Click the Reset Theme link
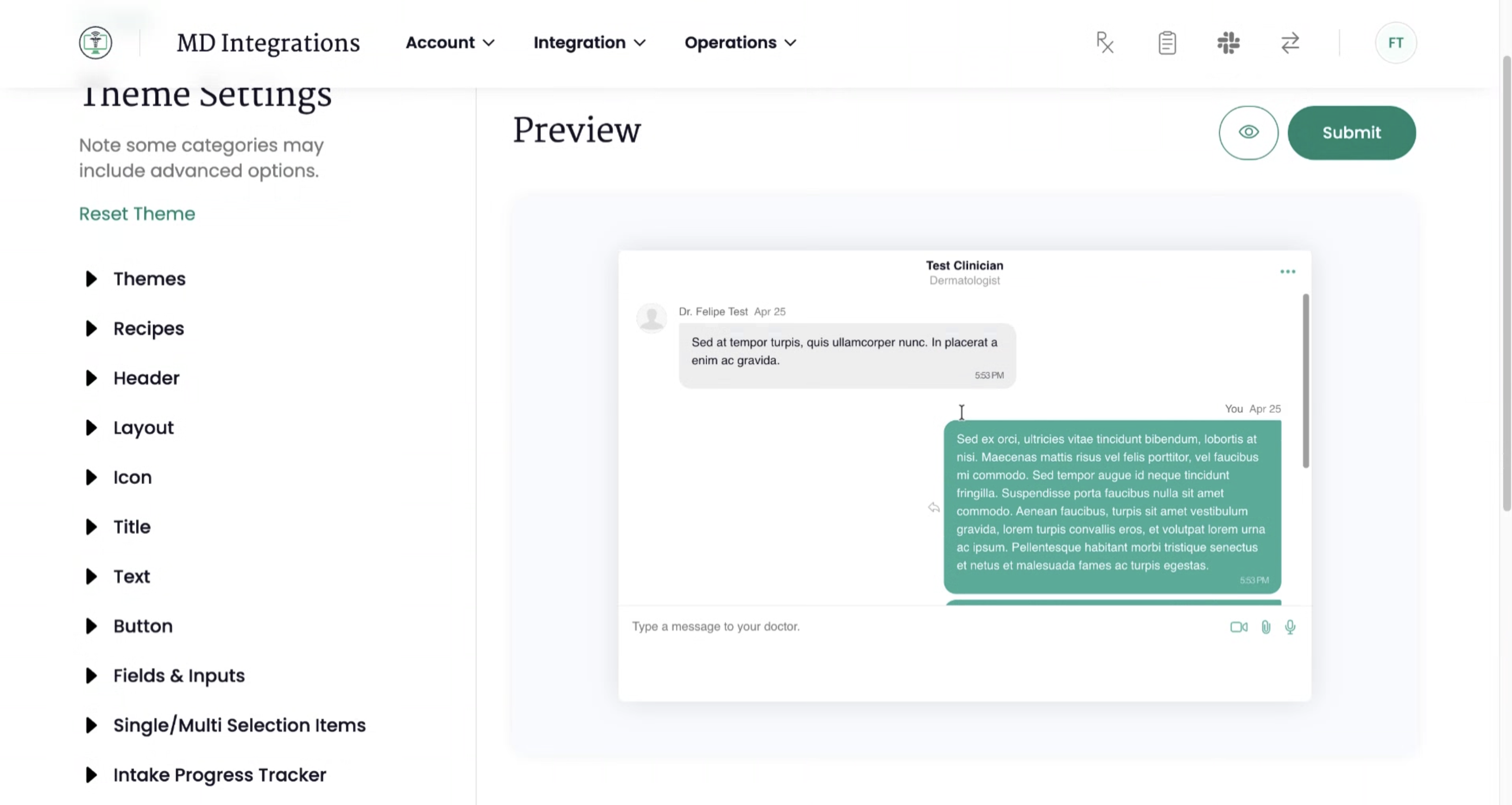Image resolution: width=1512 pixels, height=805 pixels. pyautogui.click(x=137, y=214)
